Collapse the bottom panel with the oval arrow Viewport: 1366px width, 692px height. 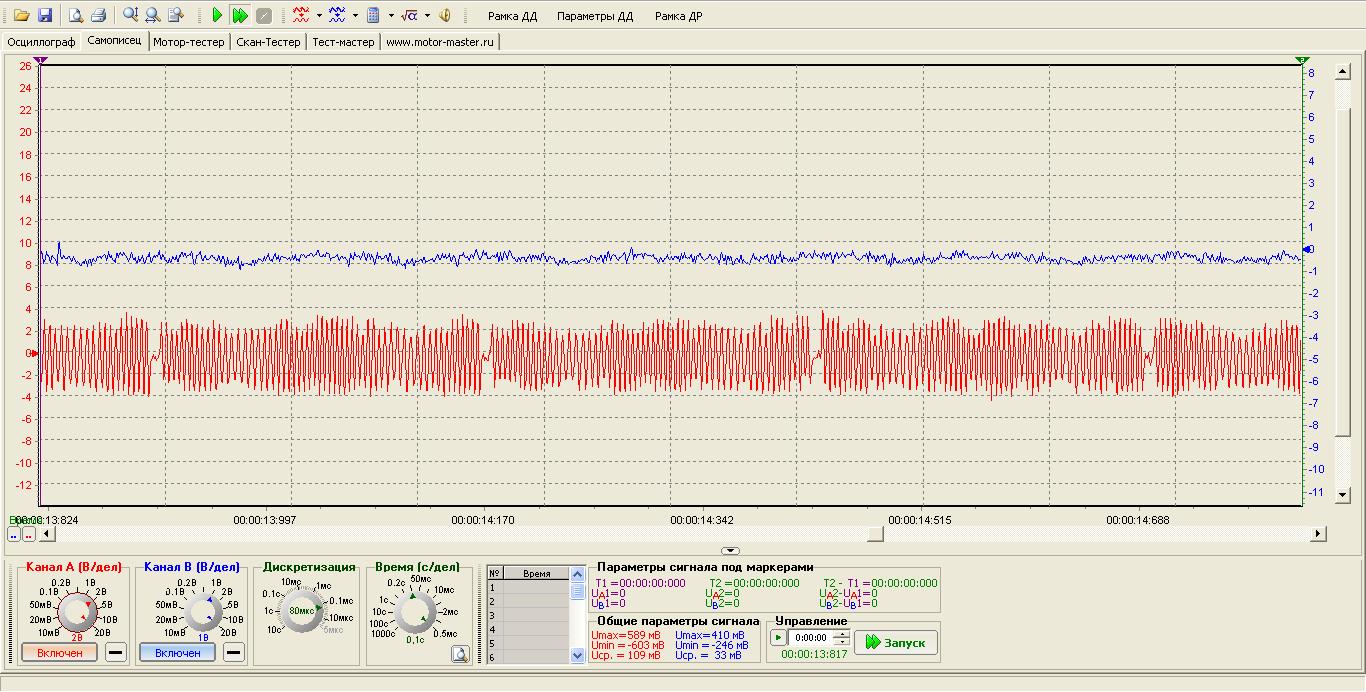(x=731, y=551)
